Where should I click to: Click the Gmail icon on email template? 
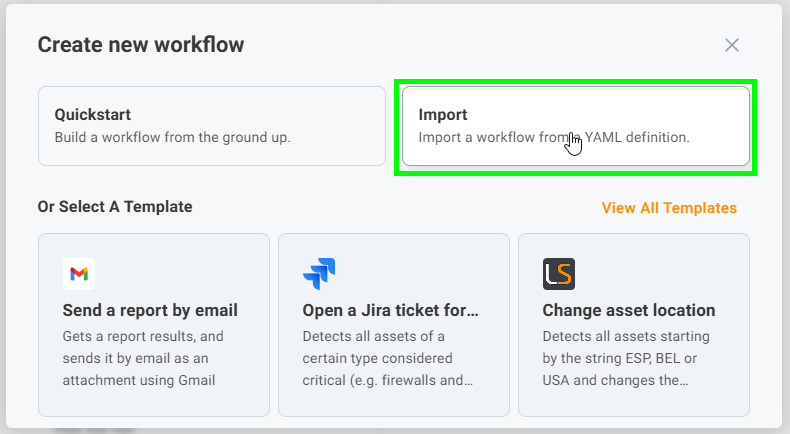tap(78, 273)
